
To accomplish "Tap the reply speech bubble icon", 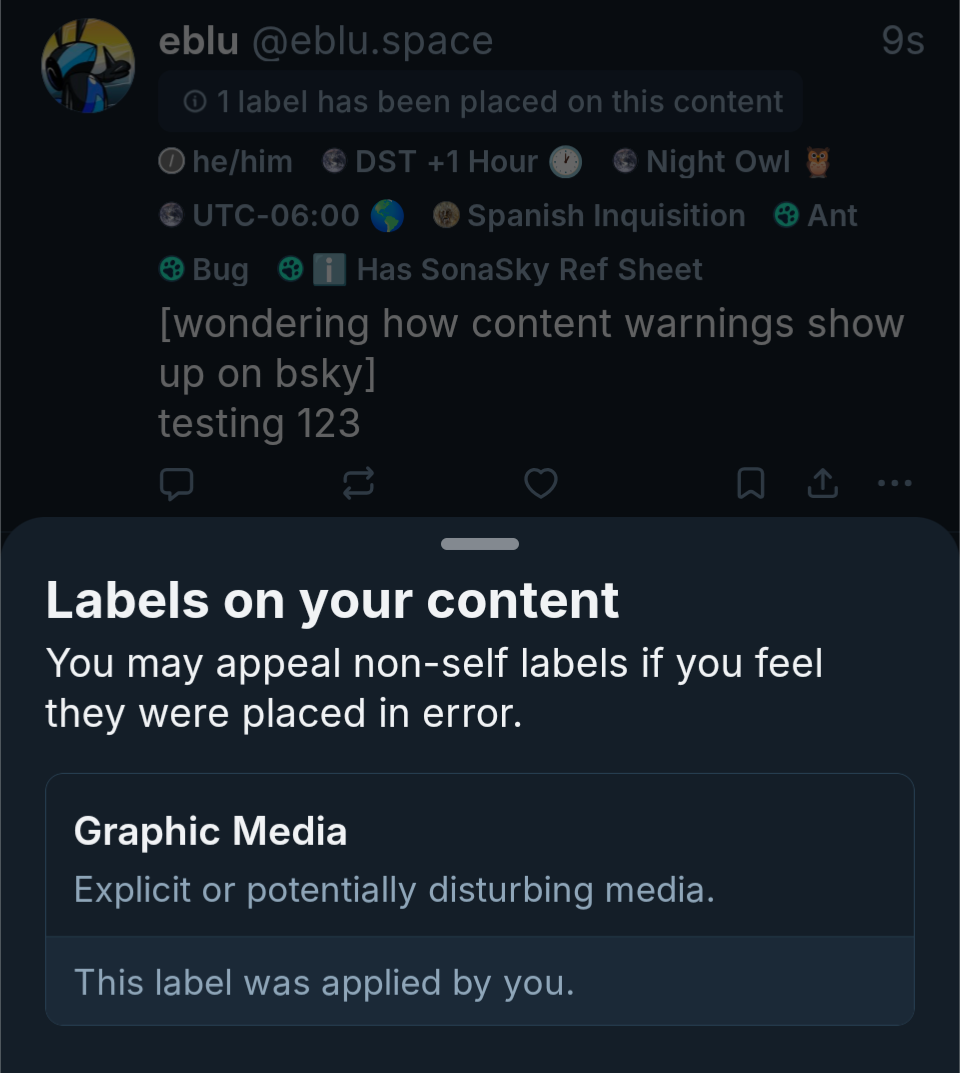I will pyautogui.click(x=177, y=484).
